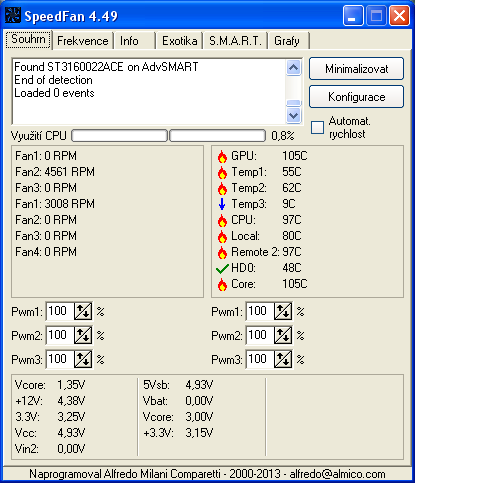Click the Vcore 3,00V voltage reading
Screen dimensions: 500x500
[178, 417]
